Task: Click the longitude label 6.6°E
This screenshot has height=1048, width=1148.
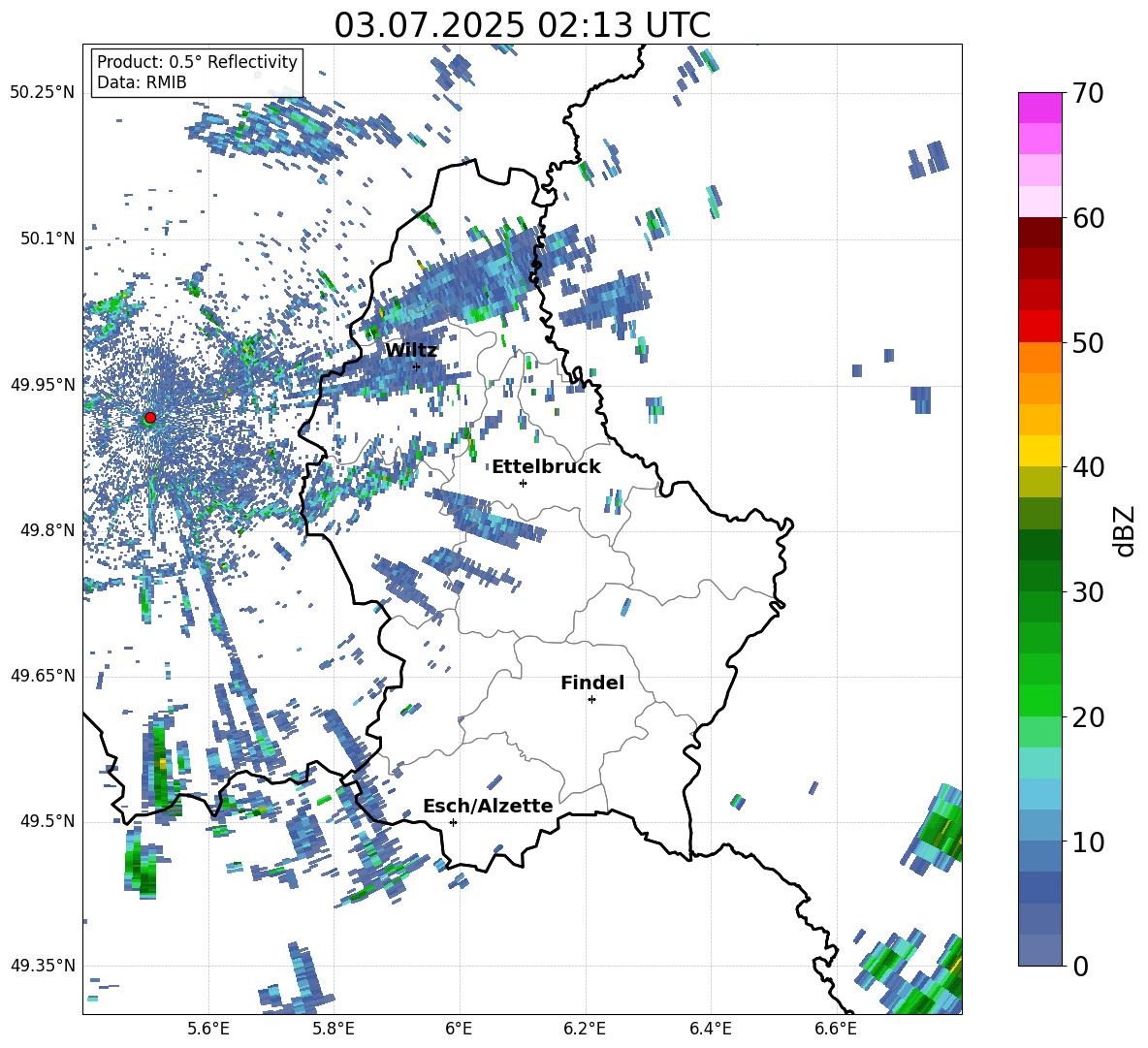Action: coord(836,1029)
